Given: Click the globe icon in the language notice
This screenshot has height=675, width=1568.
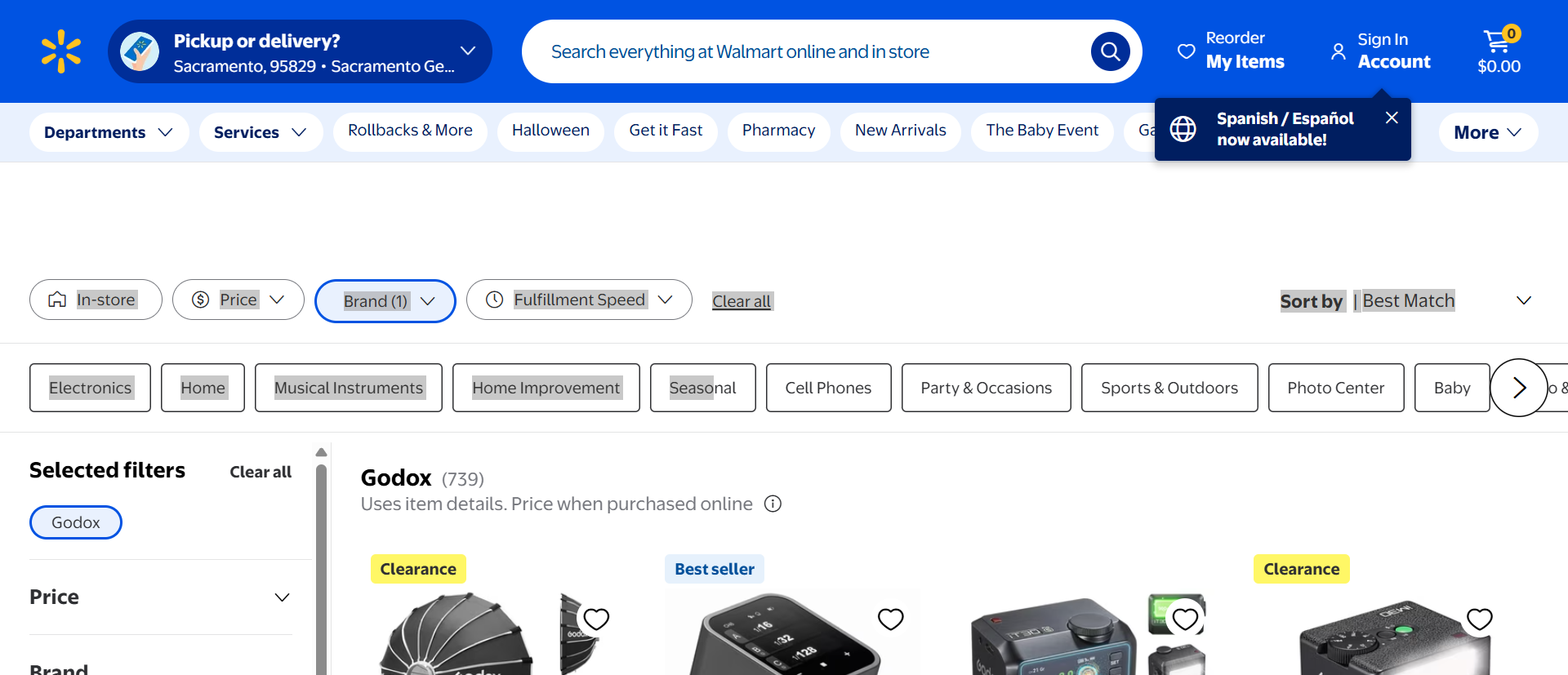Looking at the screenshot, I should (x=1183, y=129).
